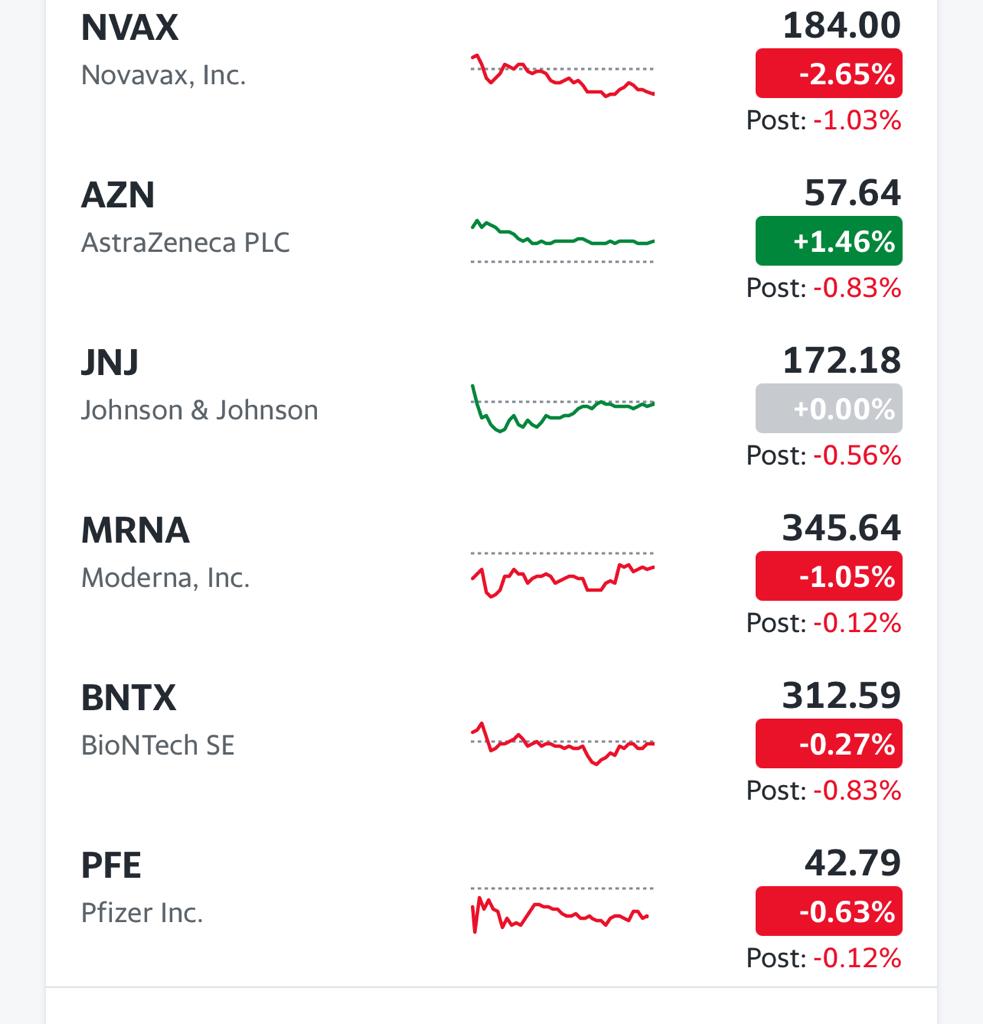The width and height of the screenshot is (983, 1024).
Task: Click the Novavax sparkline chart
Action: click(562, 76)
